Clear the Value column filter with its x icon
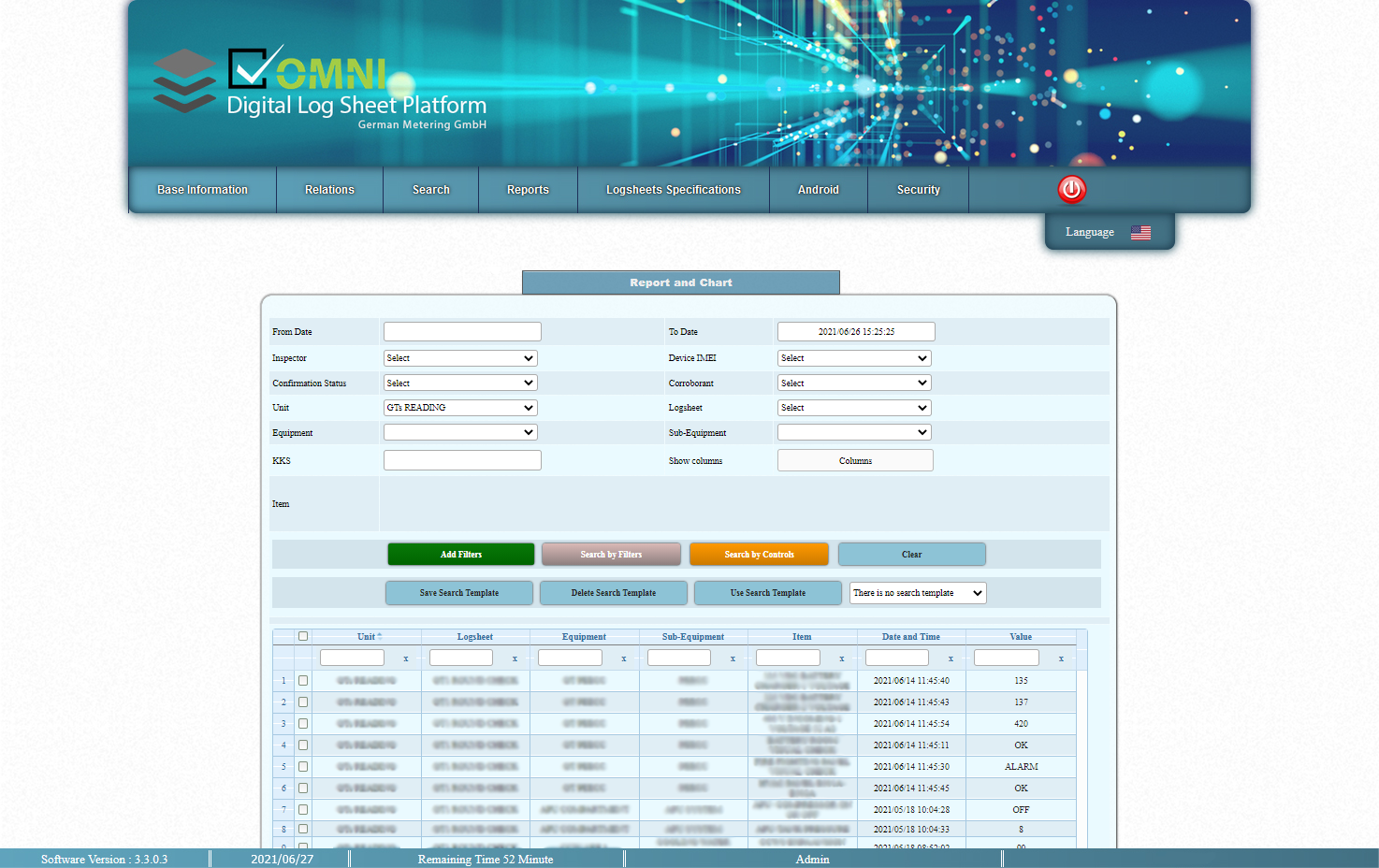The height and width of the screenshot is (868, 1379). pos(1060,658)
